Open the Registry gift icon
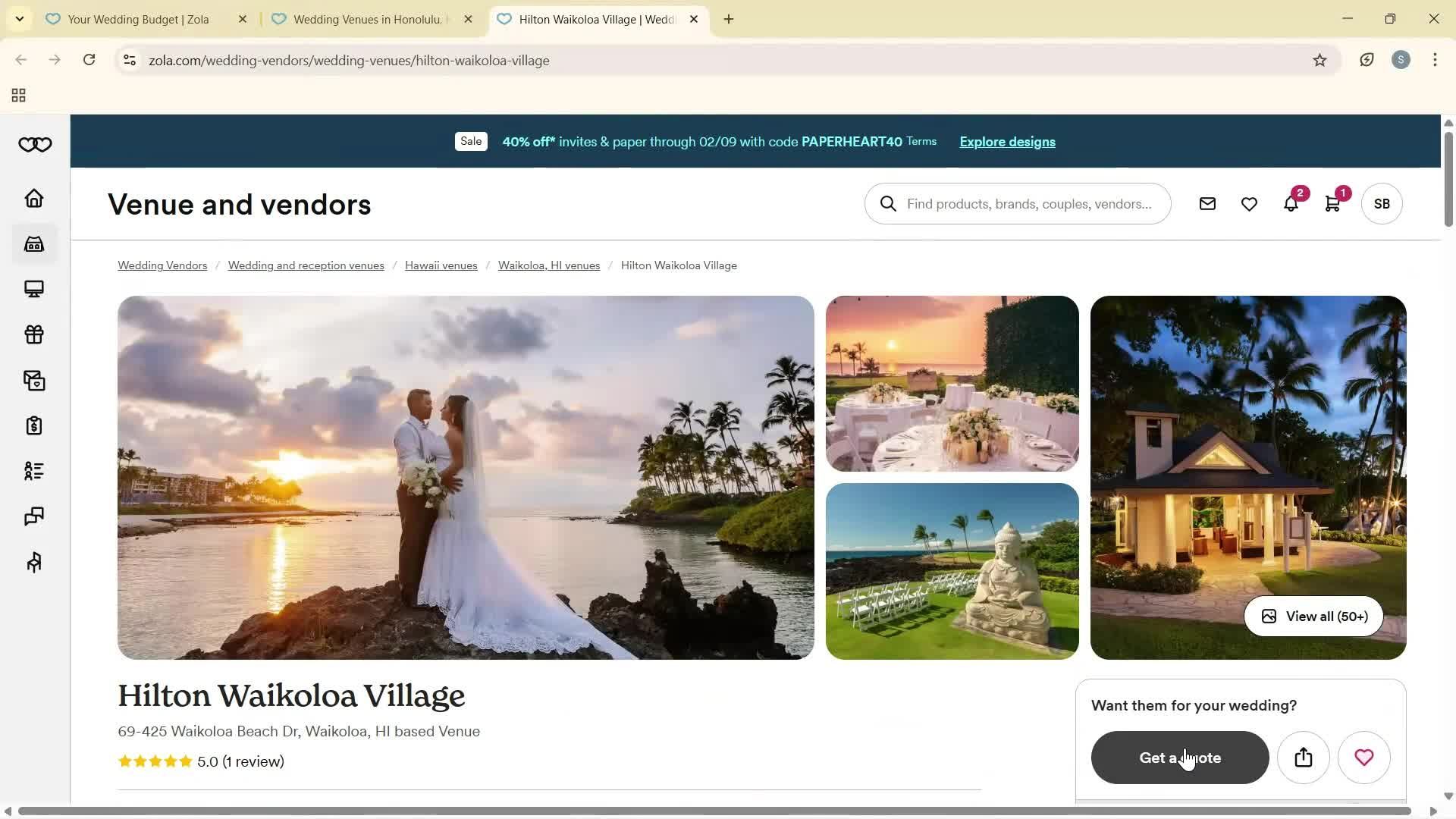 coord(33,334)
